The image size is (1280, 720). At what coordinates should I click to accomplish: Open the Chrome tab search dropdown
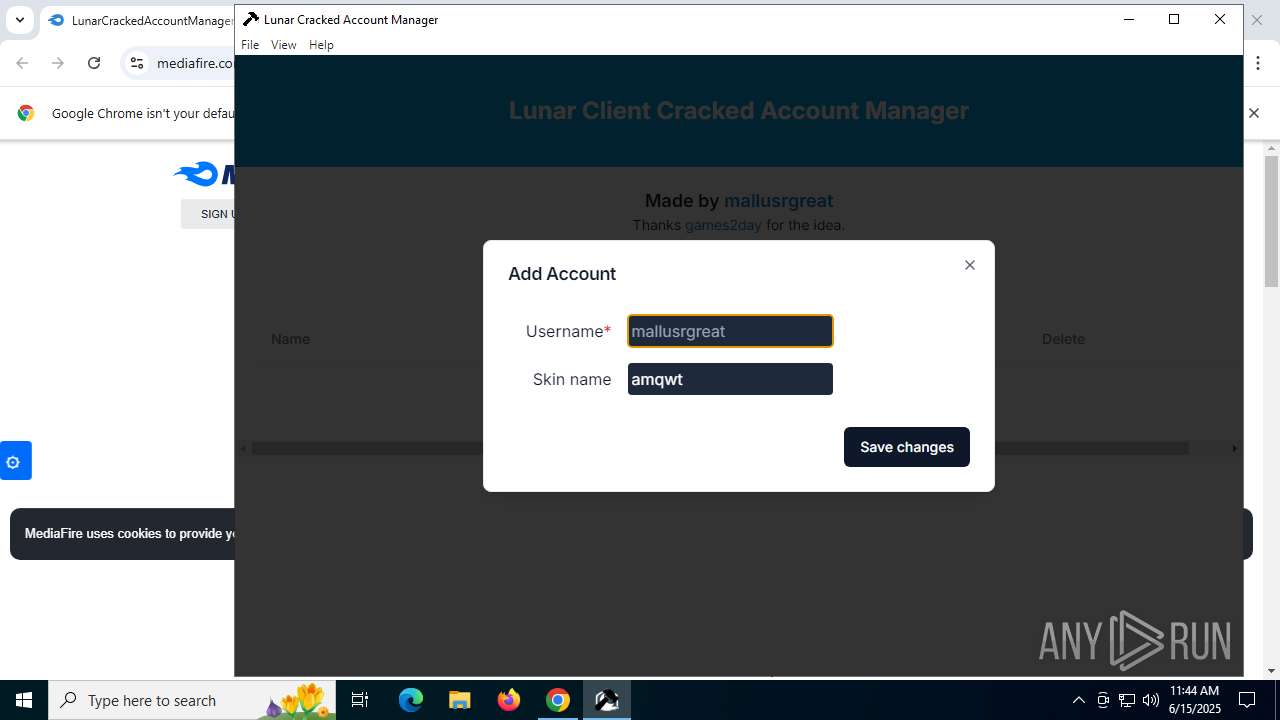19,20
